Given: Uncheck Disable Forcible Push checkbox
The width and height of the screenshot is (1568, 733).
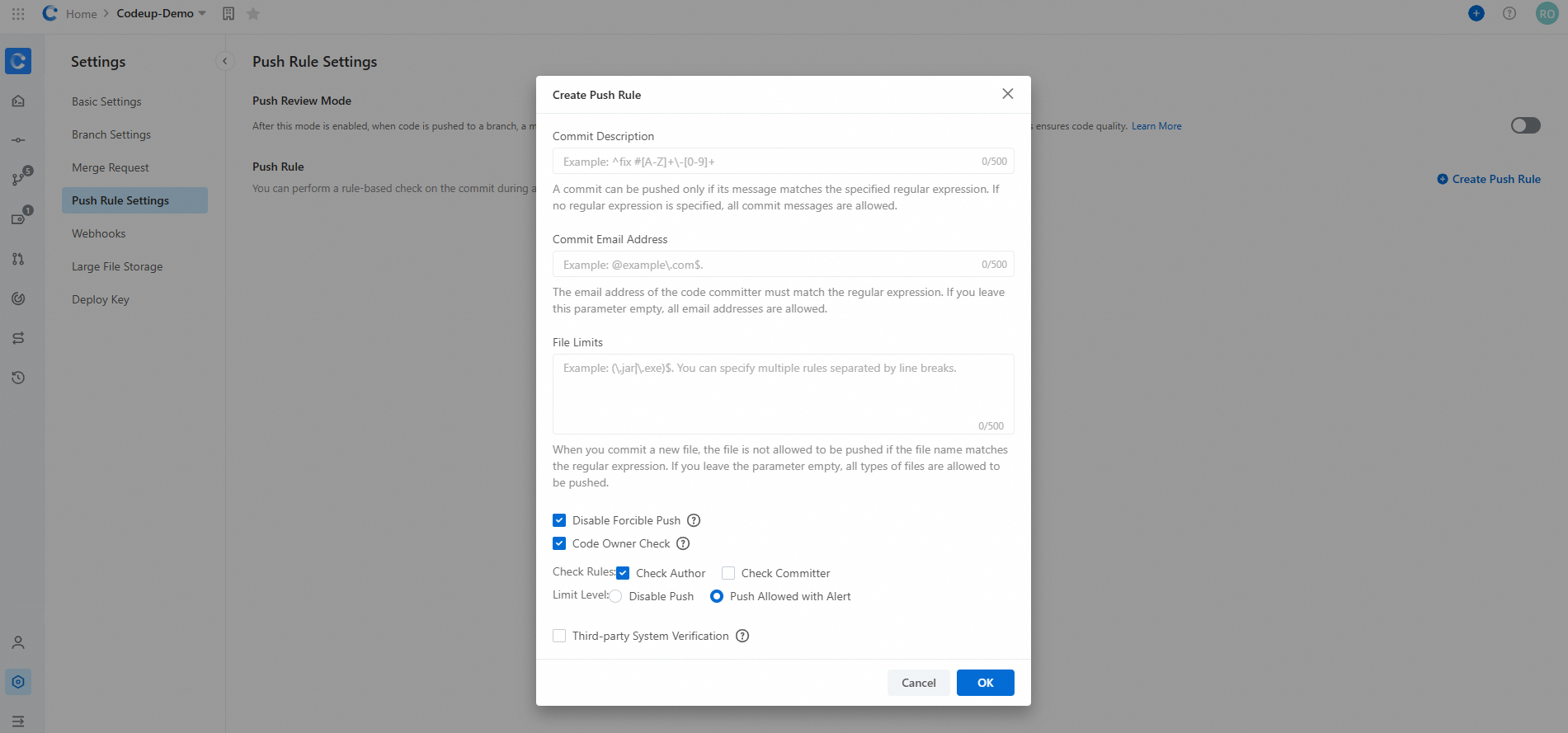Looking at the screenshot, I should [x=559, y=520].
